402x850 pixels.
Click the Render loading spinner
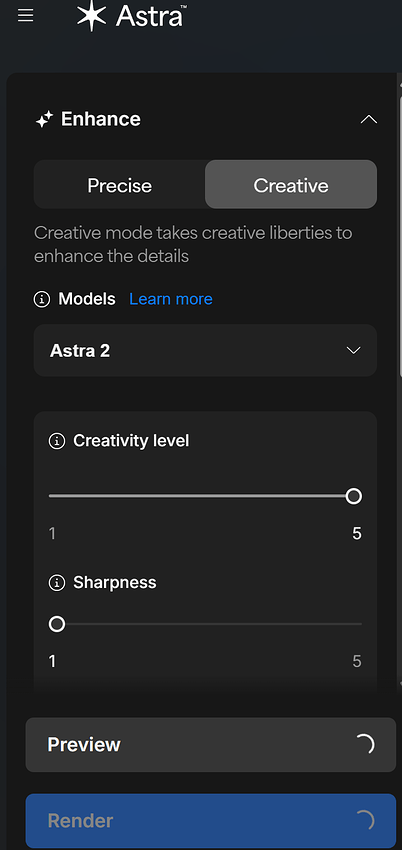[364, 821]
